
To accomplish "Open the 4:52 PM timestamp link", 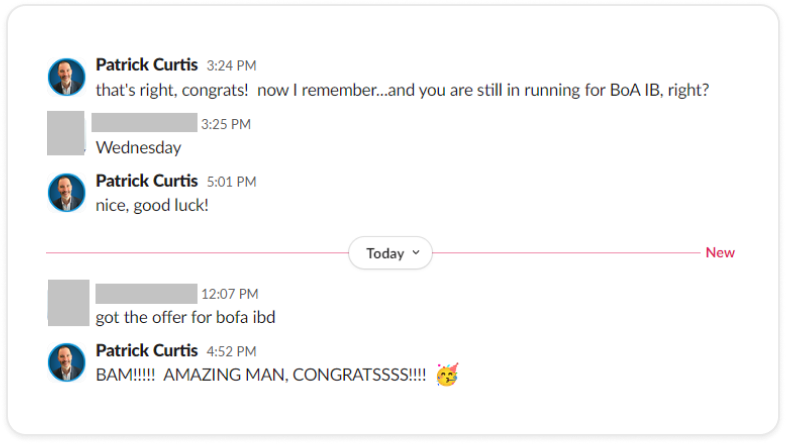I will [x=231, y=351].
